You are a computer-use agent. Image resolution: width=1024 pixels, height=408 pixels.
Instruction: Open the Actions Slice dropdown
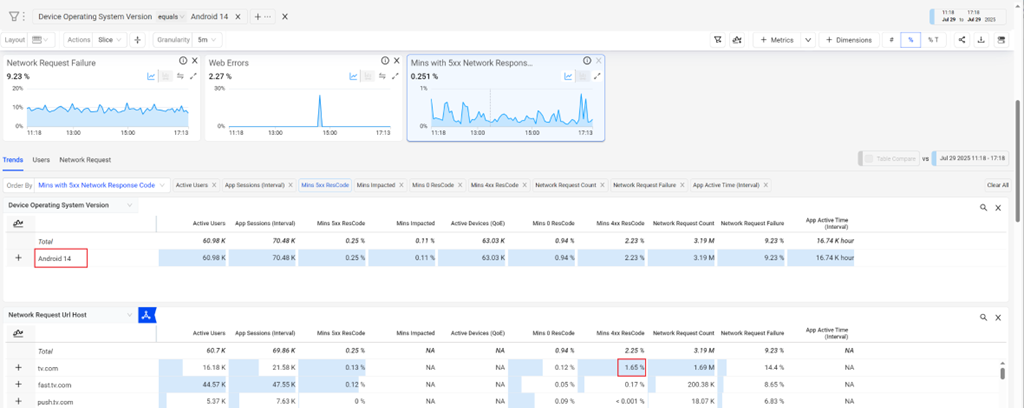tap(110, 40)
